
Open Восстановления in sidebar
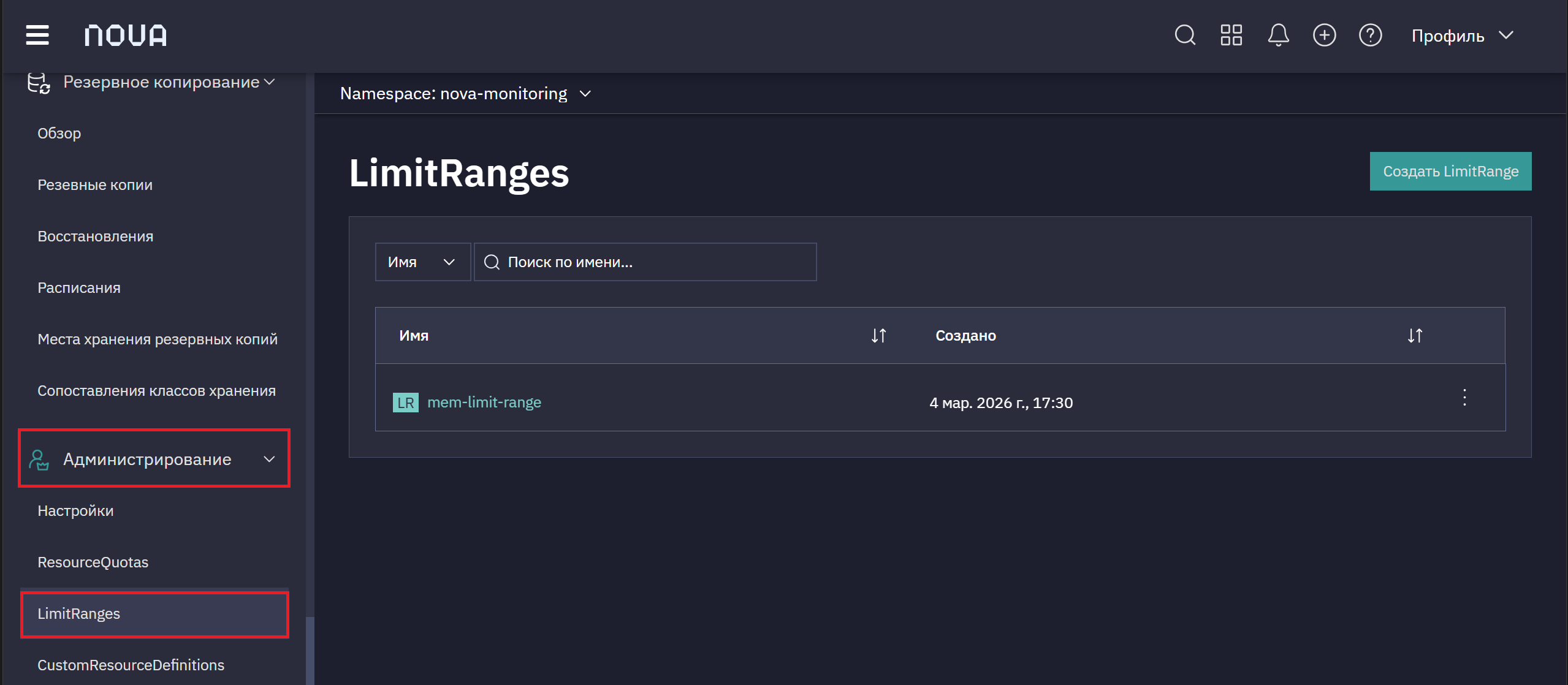click(95, 236)
